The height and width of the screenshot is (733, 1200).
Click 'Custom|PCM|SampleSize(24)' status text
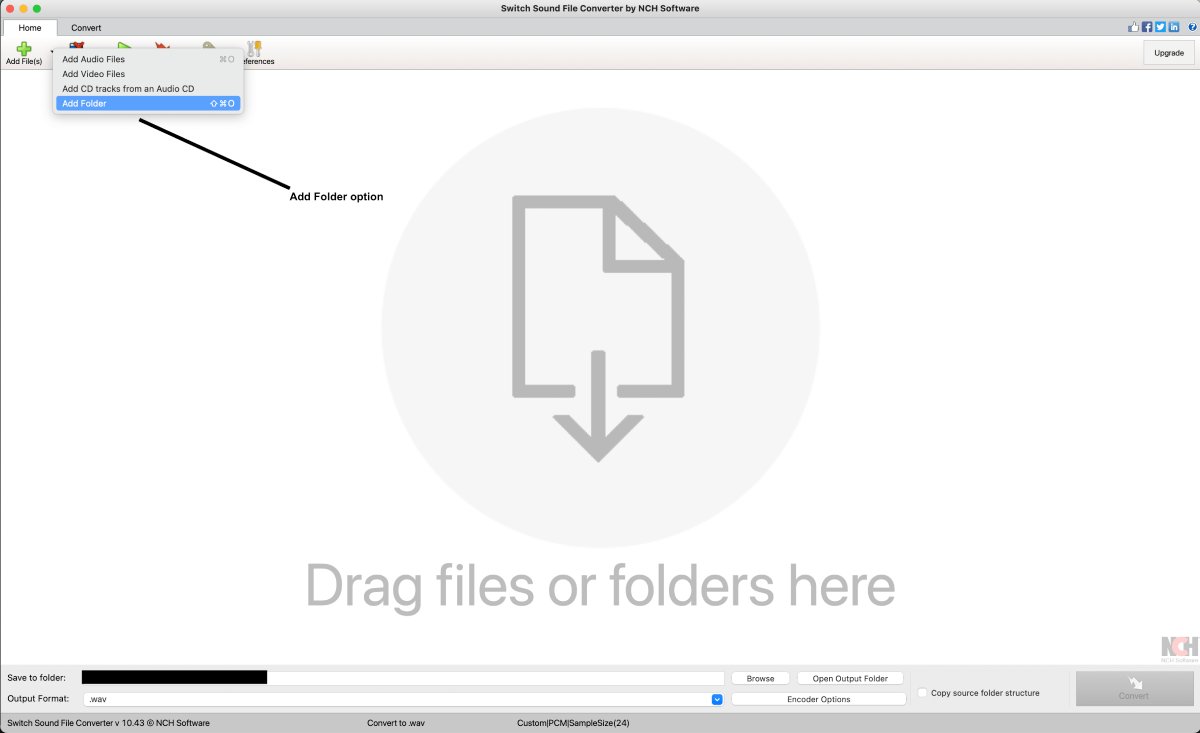pyautogui.click(x=573, y=722)
